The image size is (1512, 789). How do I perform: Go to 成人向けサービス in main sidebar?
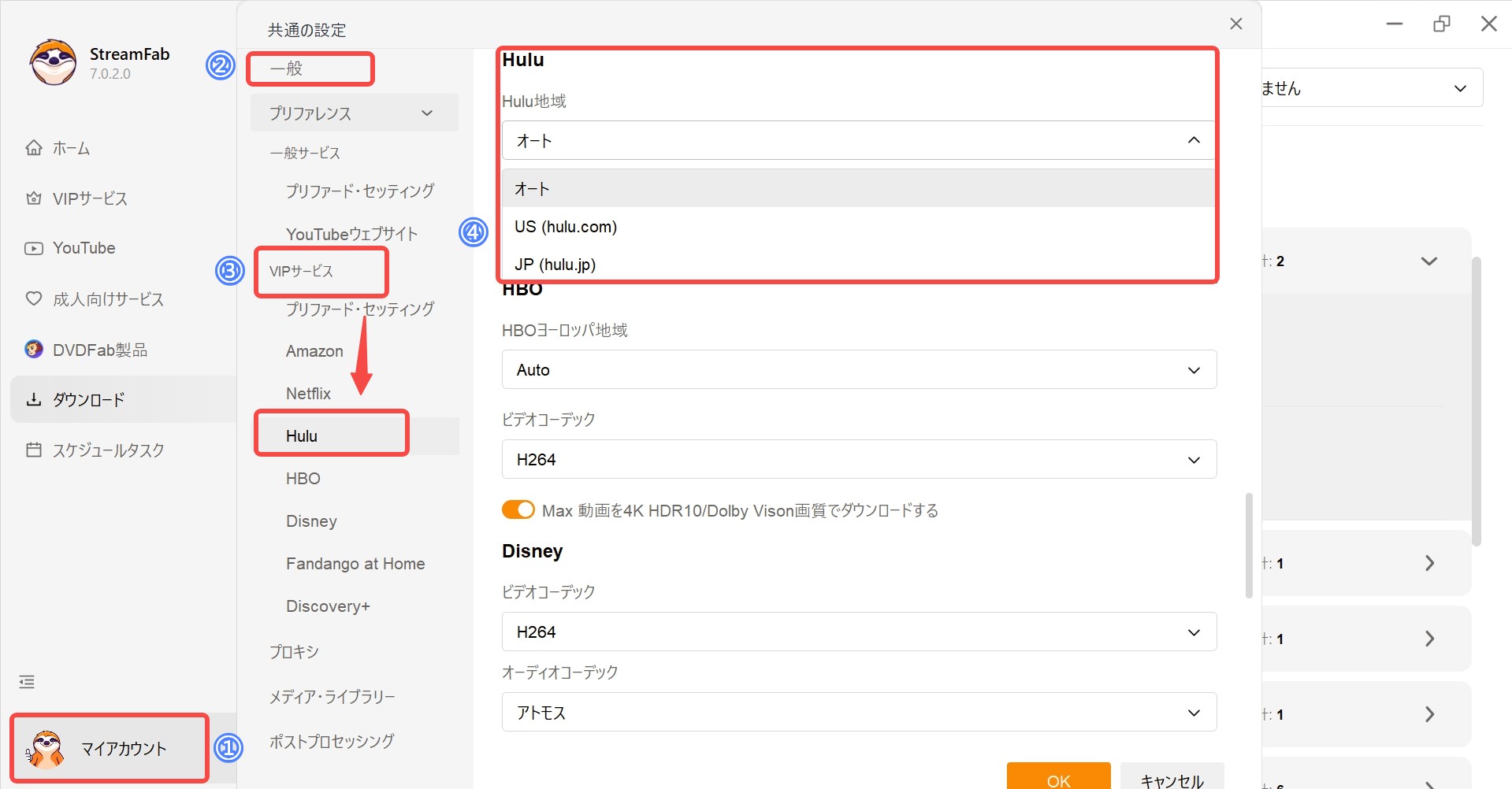click(108, 299)
